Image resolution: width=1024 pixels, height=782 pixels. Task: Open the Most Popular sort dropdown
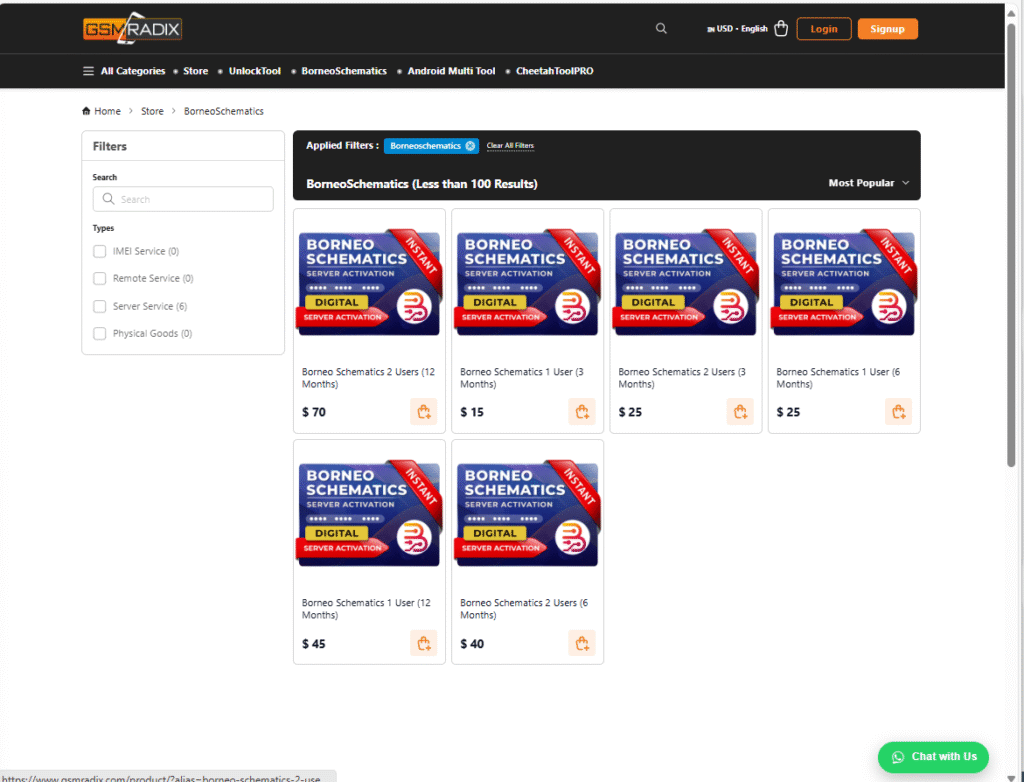click(x=869, y=183)
